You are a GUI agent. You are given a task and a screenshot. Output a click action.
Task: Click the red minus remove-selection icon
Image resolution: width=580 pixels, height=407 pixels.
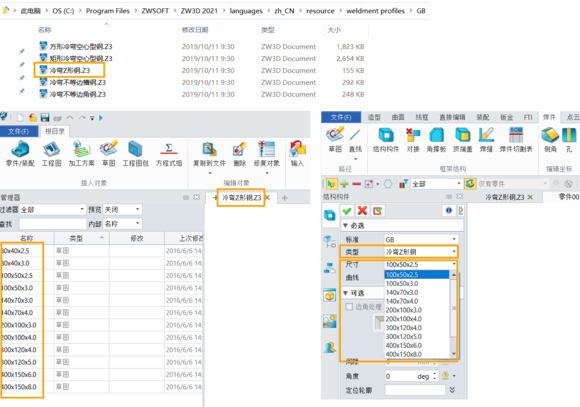tap(357, 184)
